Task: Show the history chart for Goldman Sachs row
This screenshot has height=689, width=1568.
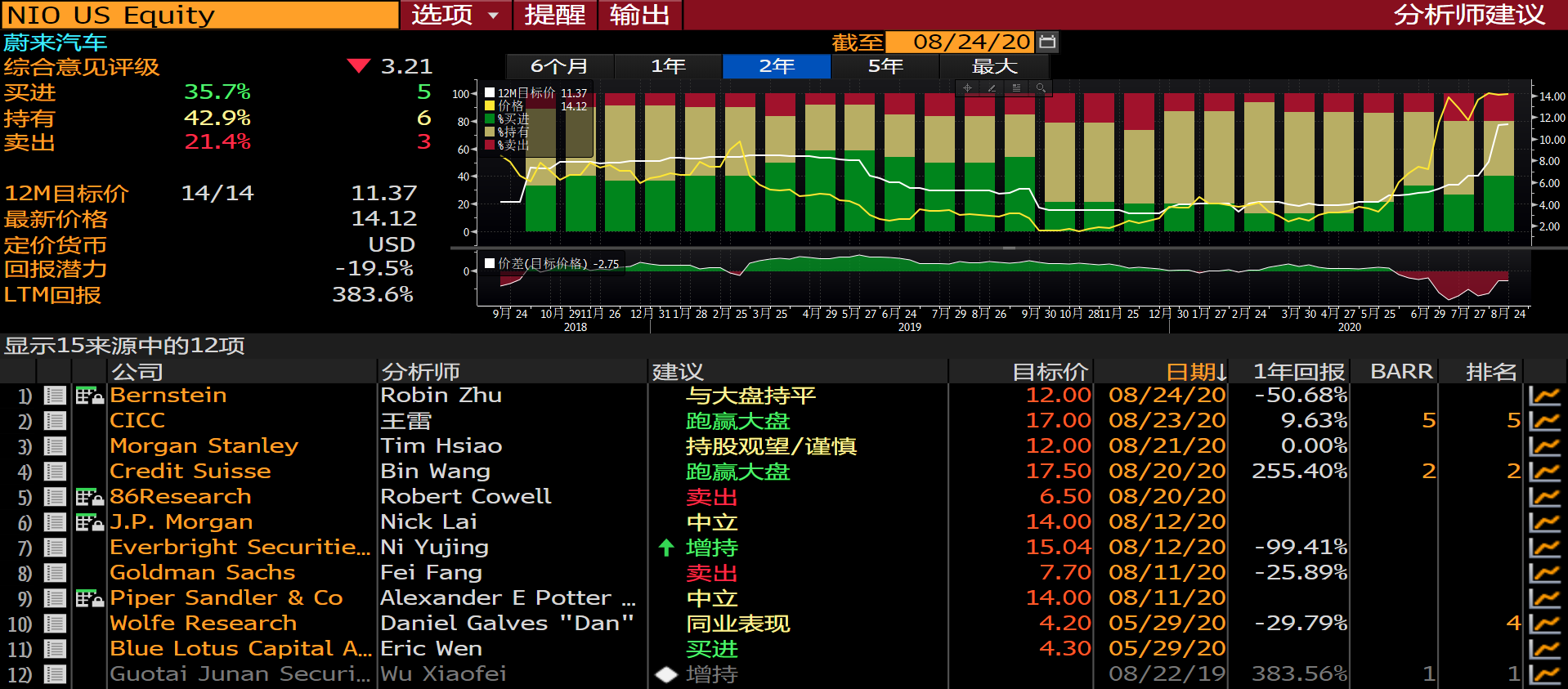Action: pos(1544,574)
